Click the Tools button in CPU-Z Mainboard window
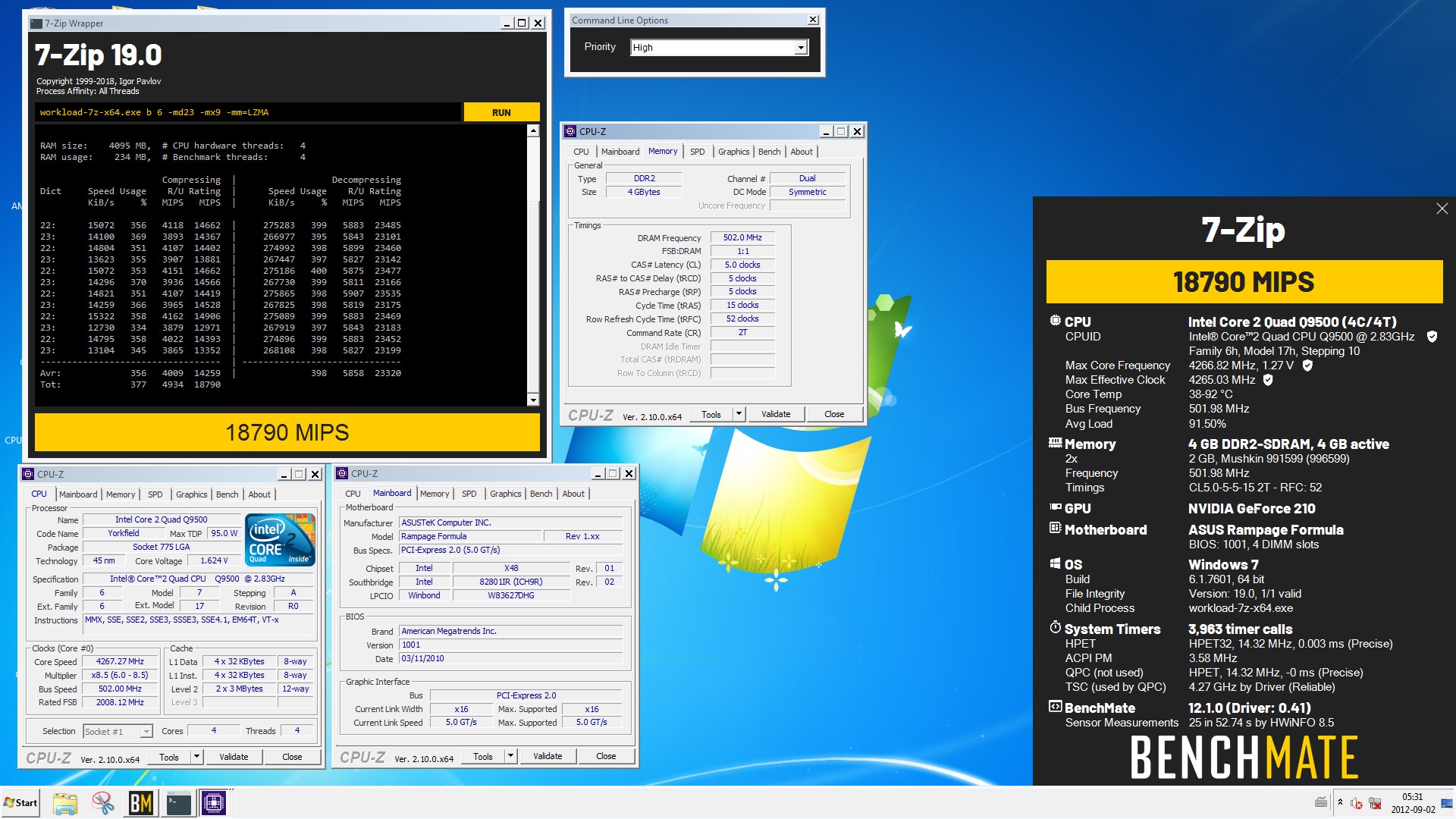The width and height of the screenshot is (1456, 819). click(483, 756)
